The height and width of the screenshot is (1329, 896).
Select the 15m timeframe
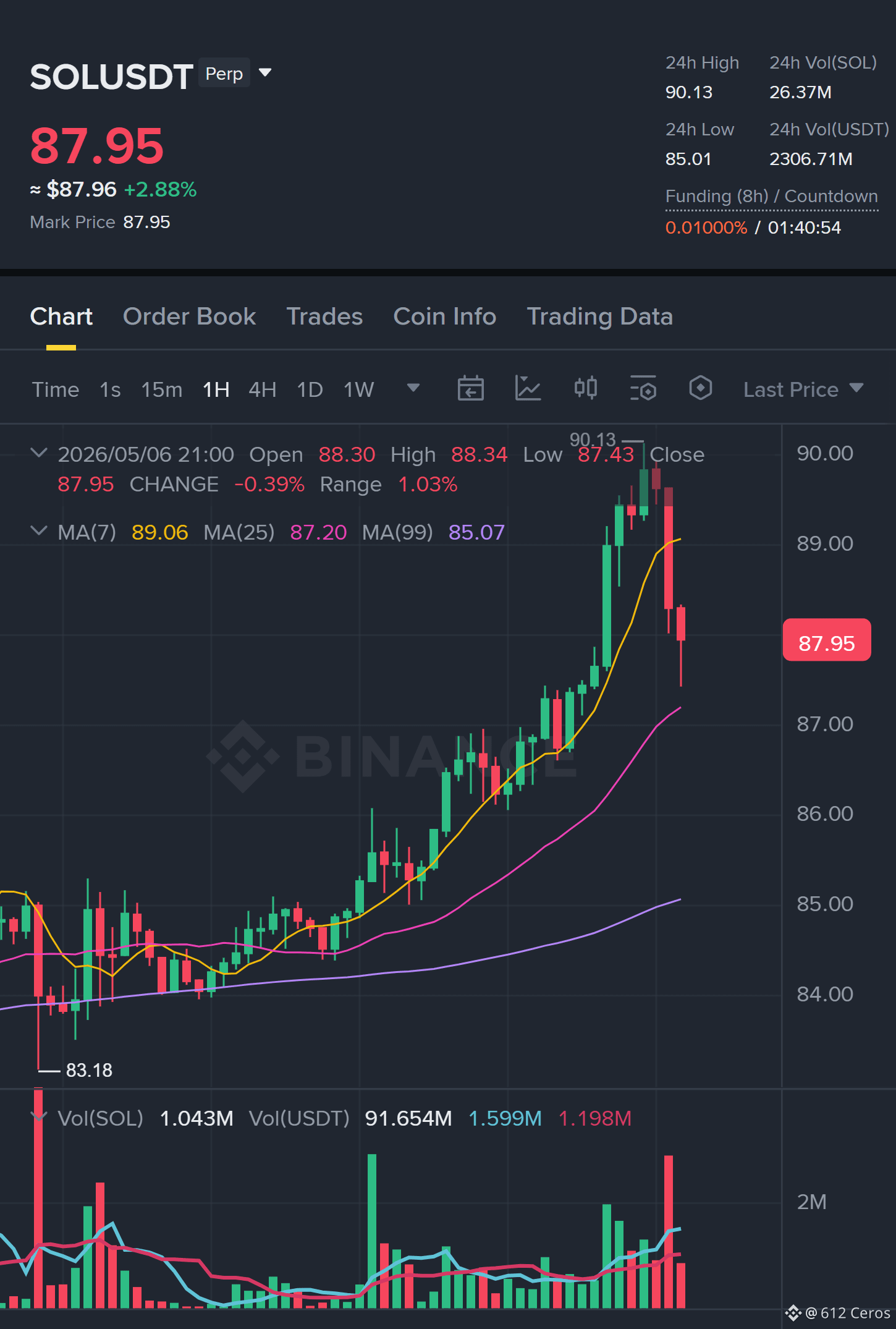(162, 389)
